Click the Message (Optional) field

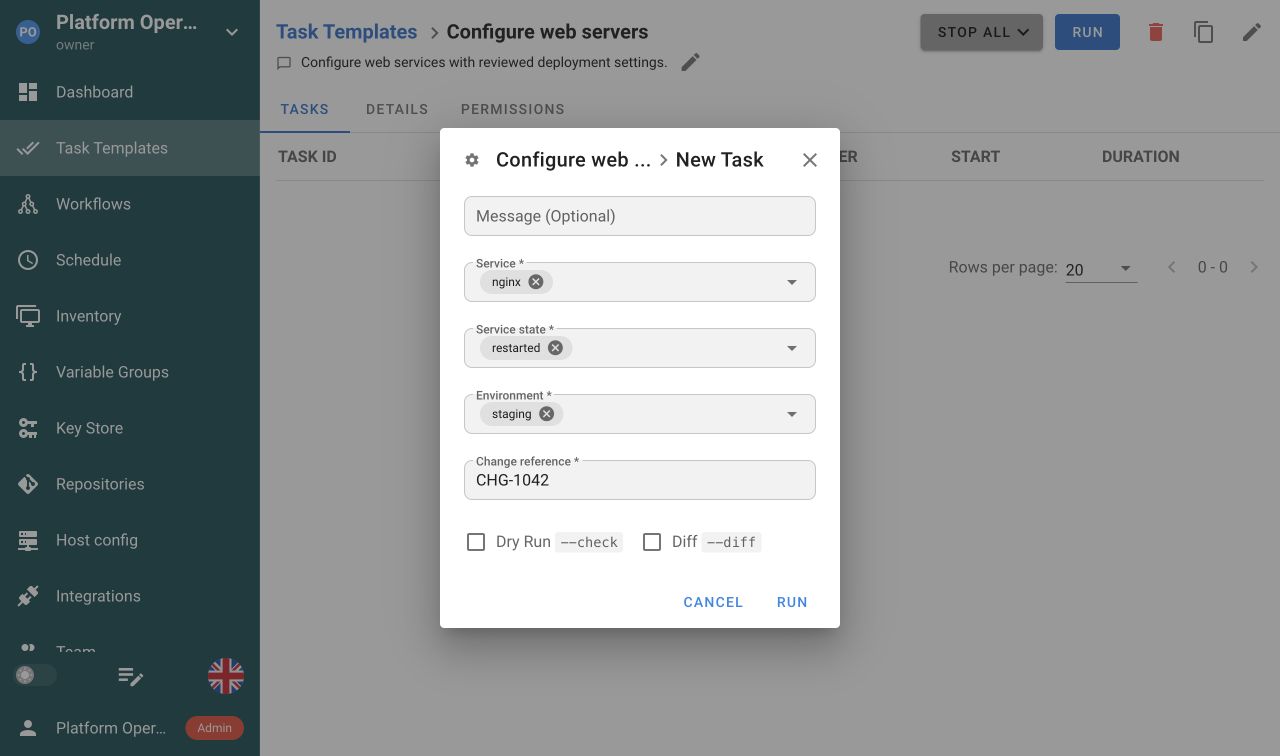pyautogui.click(x=640, y=216)
